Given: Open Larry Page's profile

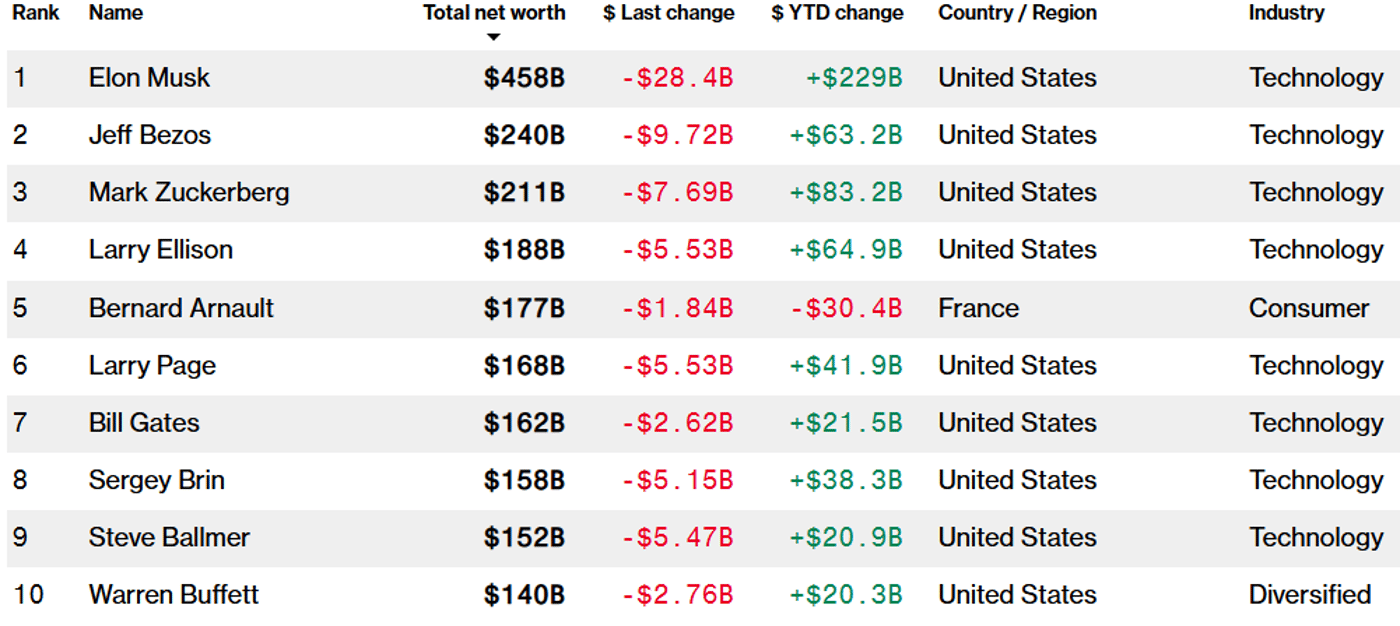Looking at the screenshot, I should click(x=152, y=365).
